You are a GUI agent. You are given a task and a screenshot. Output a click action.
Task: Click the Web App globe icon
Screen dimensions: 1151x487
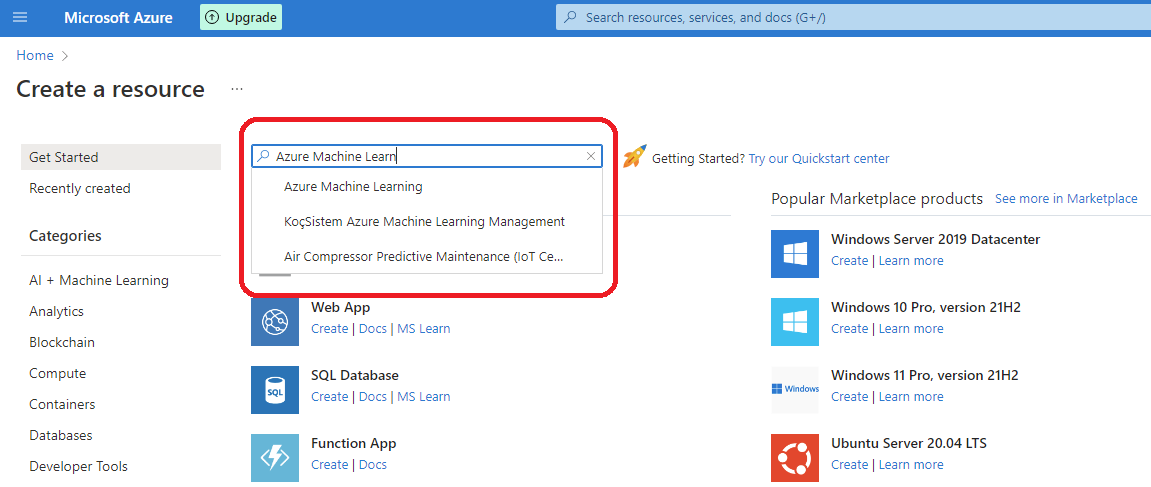click(275, 322)
